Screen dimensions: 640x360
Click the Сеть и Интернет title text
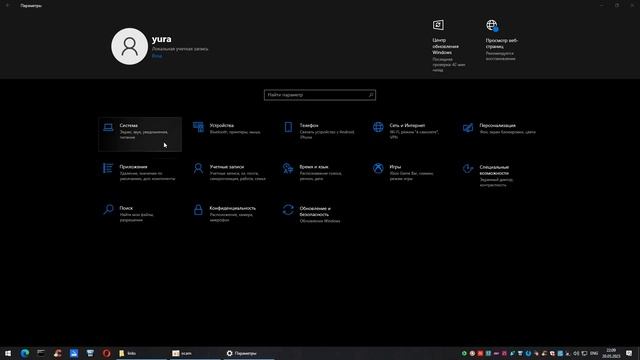(407, 125)
